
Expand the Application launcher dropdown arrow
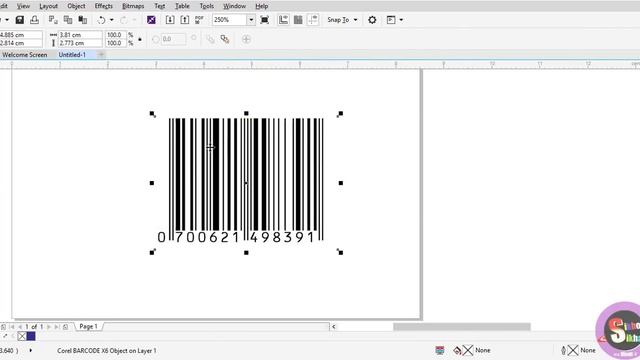pyautogui.click(x=401, y=20)
